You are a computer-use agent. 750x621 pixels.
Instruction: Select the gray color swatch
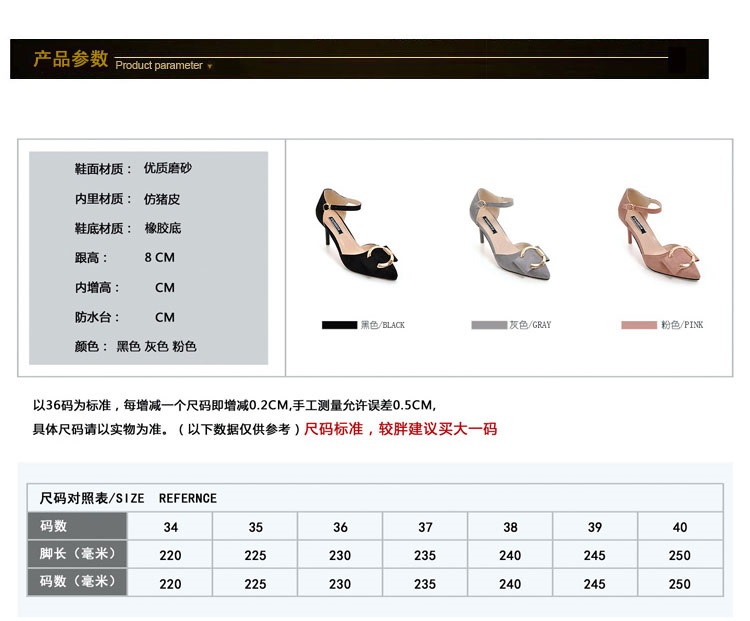click(x=489, y=325)
